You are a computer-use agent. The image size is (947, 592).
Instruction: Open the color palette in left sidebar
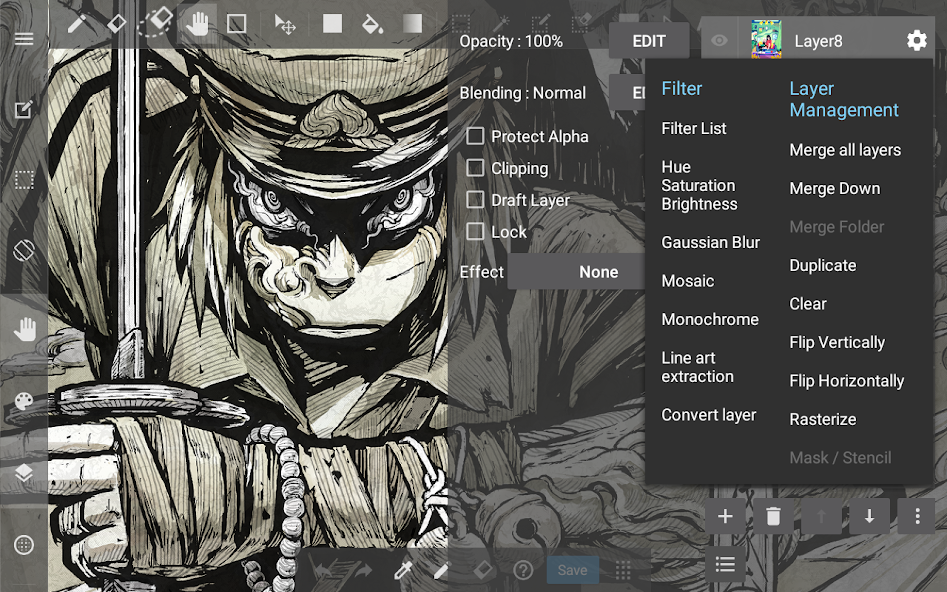[x=24, y=401]
